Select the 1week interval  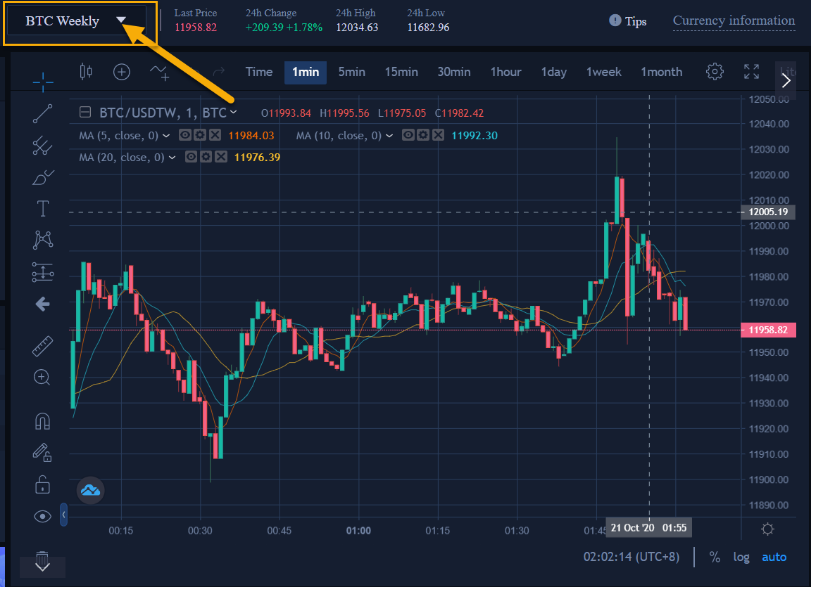click(x=604, y=72)
